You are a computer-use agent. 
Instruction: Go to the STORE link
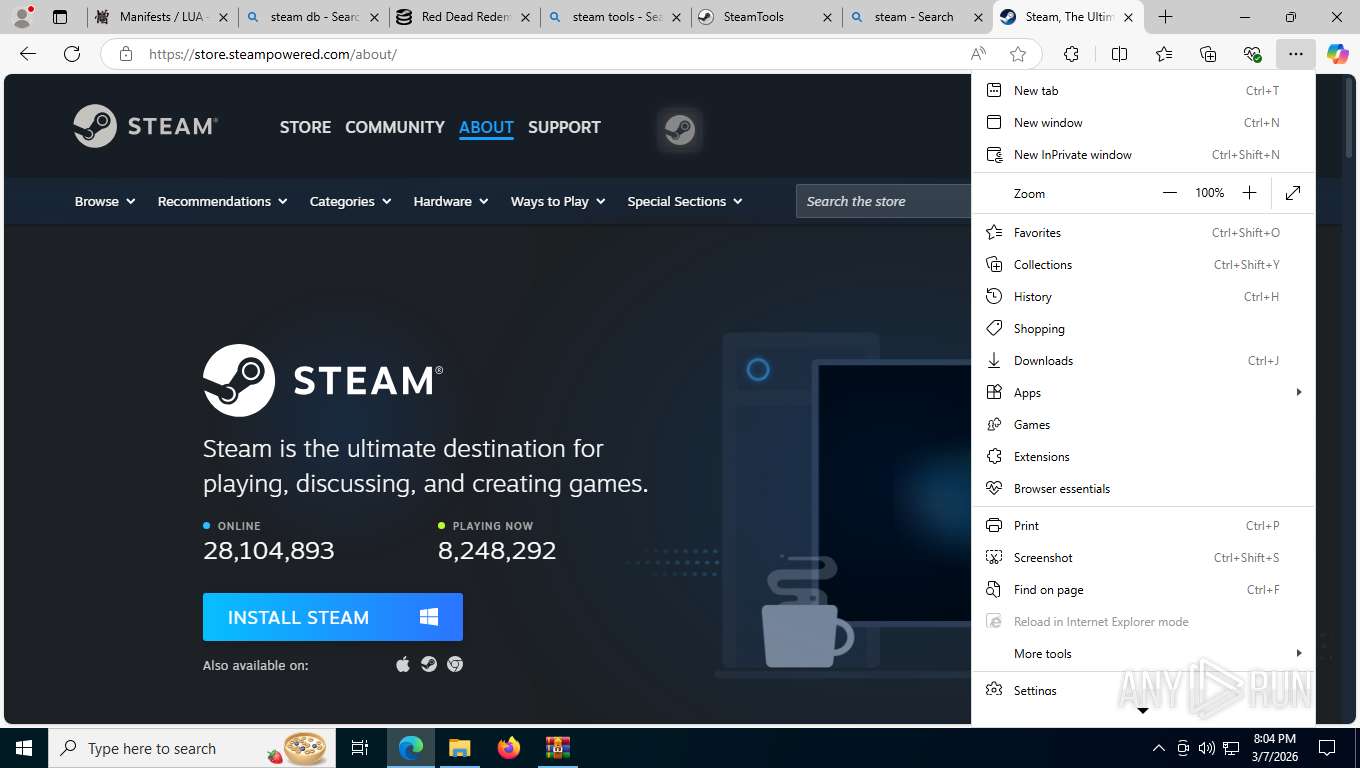click(305, 127)
